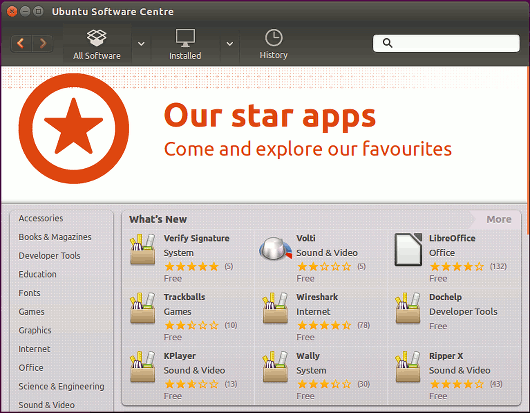Select the Fonts category
The height and width of the screenshot is (413, 530).
29,293
